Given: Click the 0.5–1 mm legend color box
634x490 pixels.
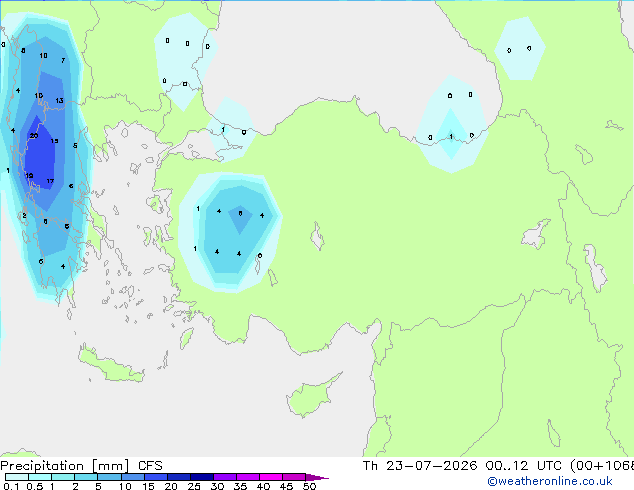Looking at the screenshot, I should 40,477.
